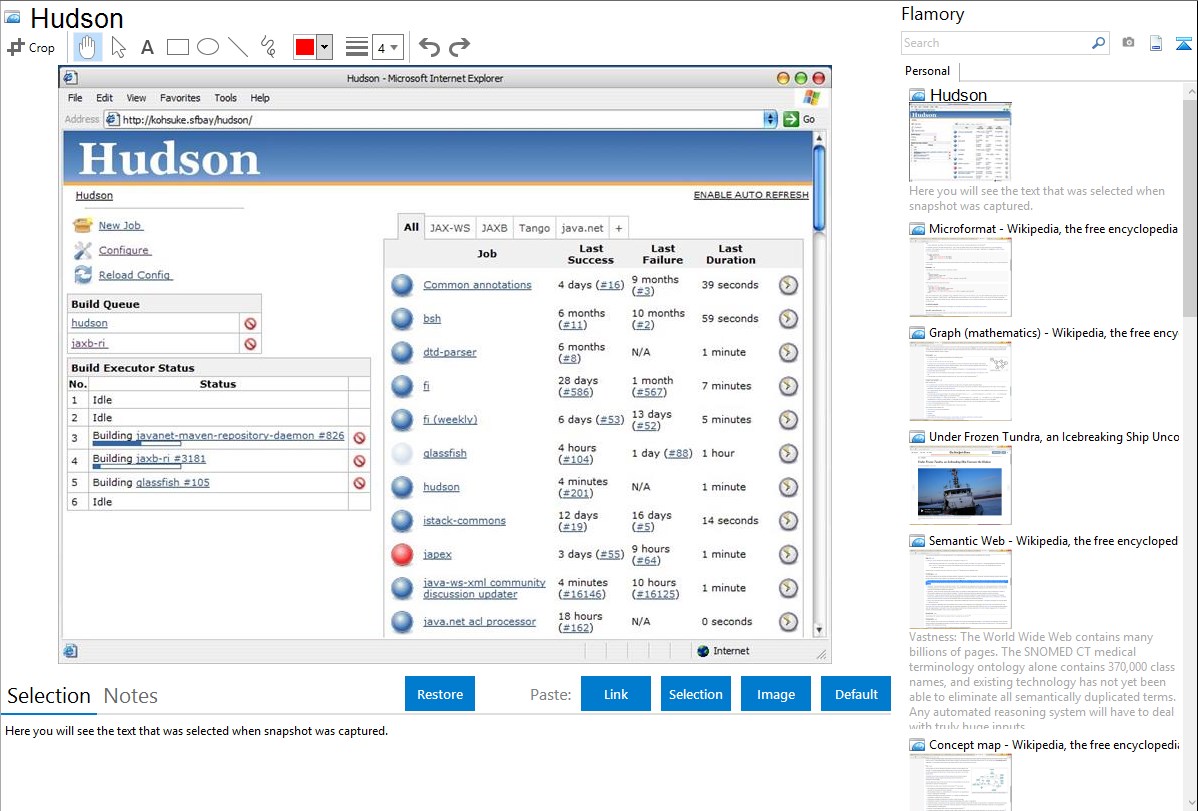Pick the ellipse shape tool
Viewport: 1198px width, 811px height.
point(208,47)
